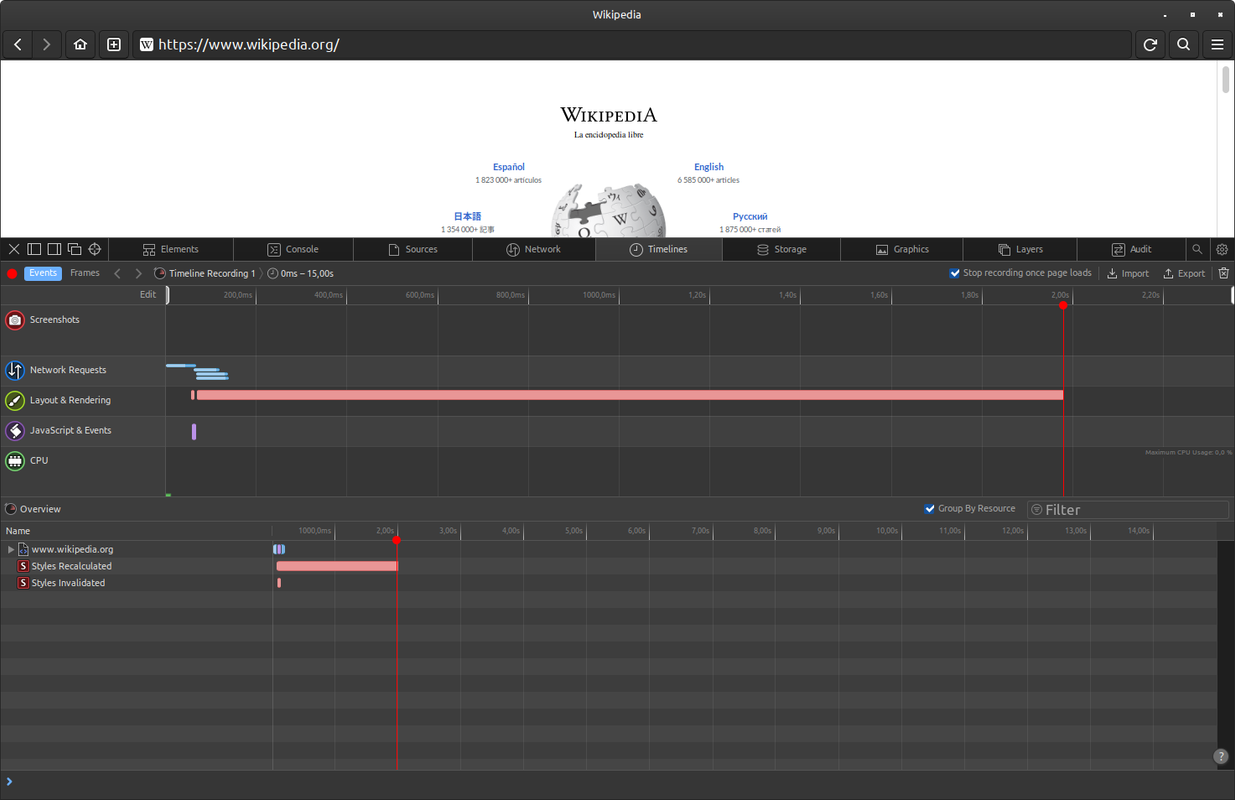Switch to the Storage tab

pyautogui.click(x=782, y=249)
